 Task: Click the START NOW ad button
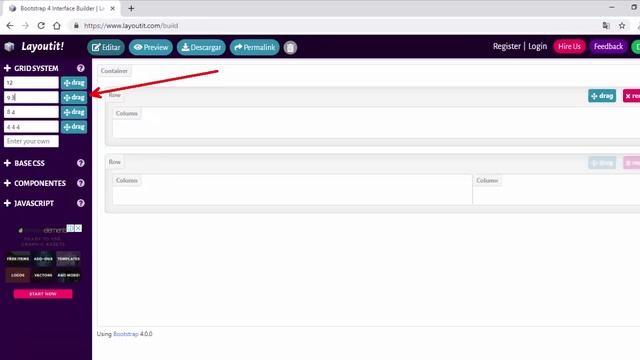(x=43, y=294)
